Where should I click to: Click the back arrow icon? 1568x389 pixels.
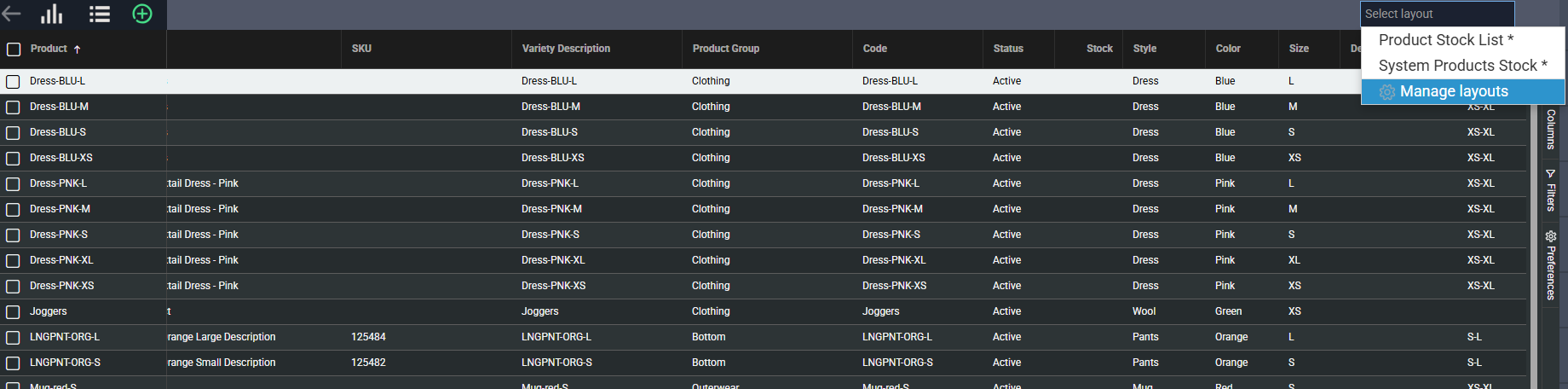[12, 14]
